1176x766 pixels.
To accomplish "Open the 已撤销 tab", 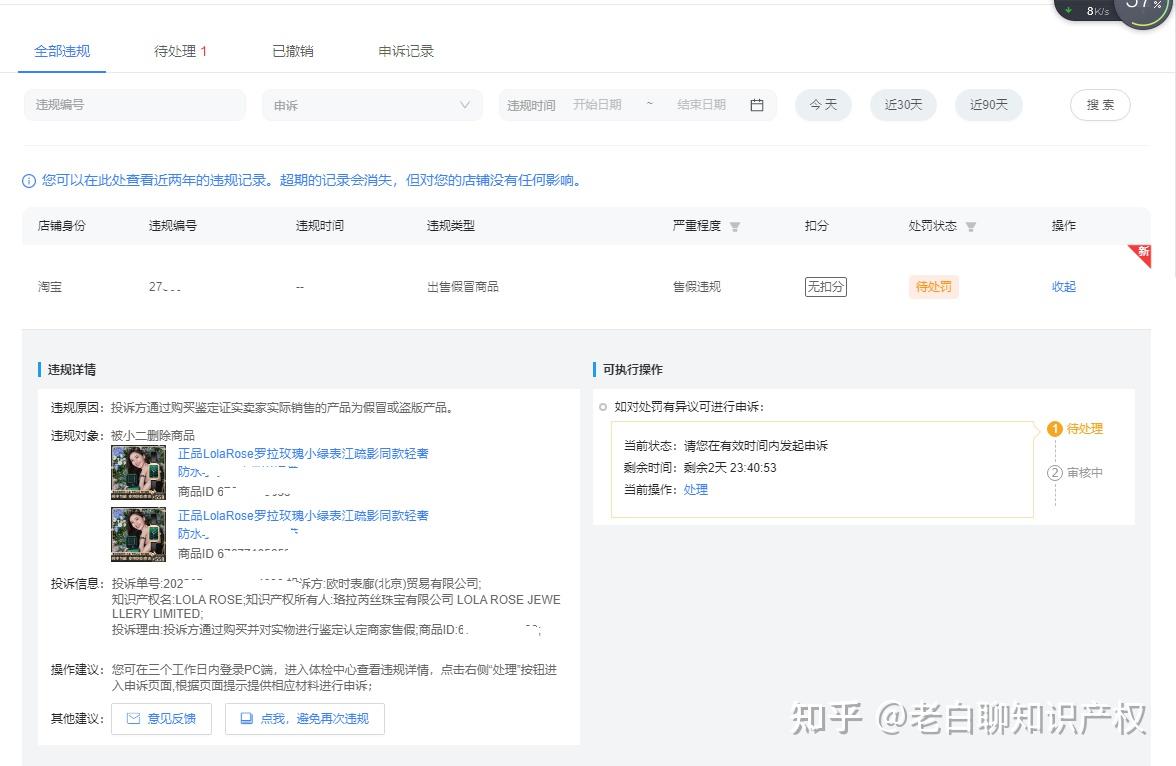I will (x=292, y=51).
